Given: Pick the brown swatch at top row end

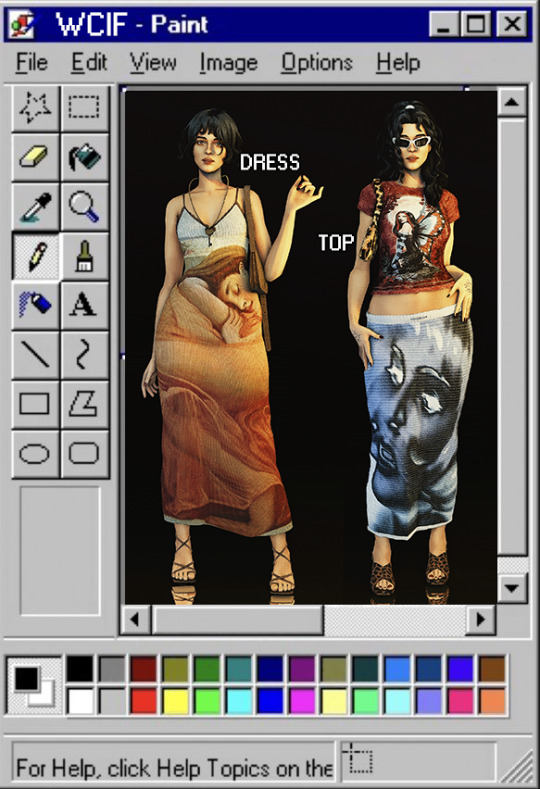Looking at the screenshot, I should coord(492,668).
